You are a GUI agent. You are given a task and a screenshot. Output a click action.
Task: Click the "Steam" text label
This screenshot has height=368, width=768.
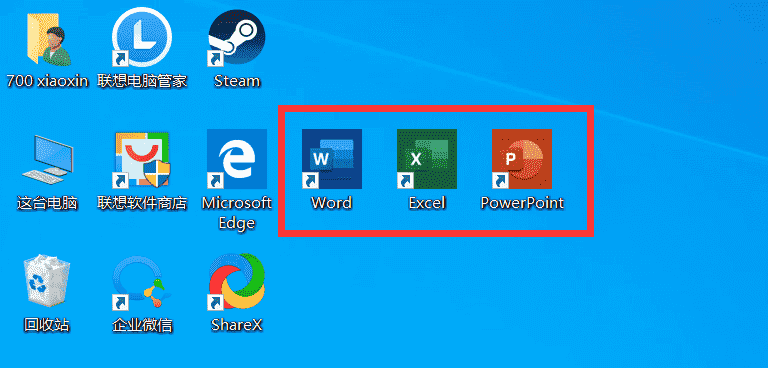click(237, 80)
